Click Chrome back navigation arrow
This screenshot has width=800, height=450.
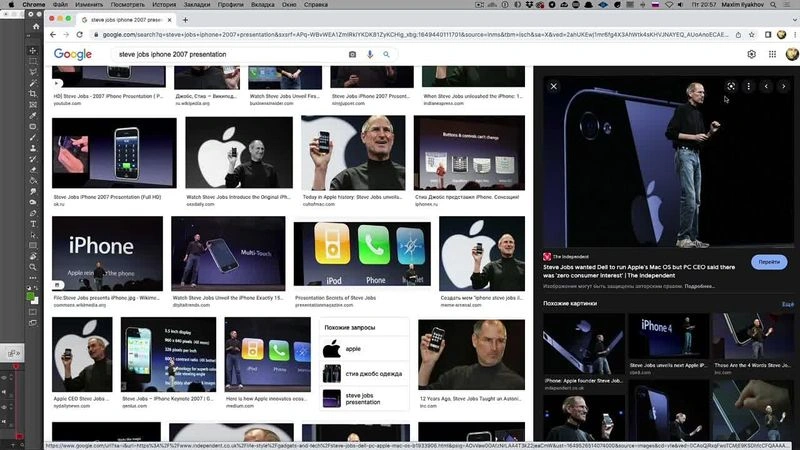(53, 35)
